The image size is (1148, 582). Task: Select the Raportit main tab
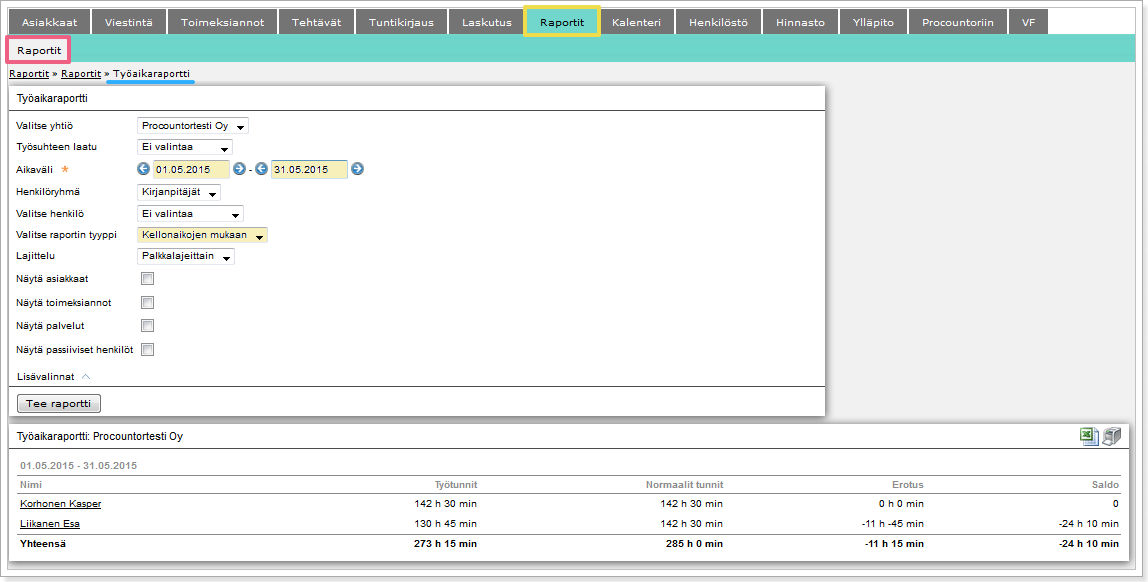(x=562, y=22)
